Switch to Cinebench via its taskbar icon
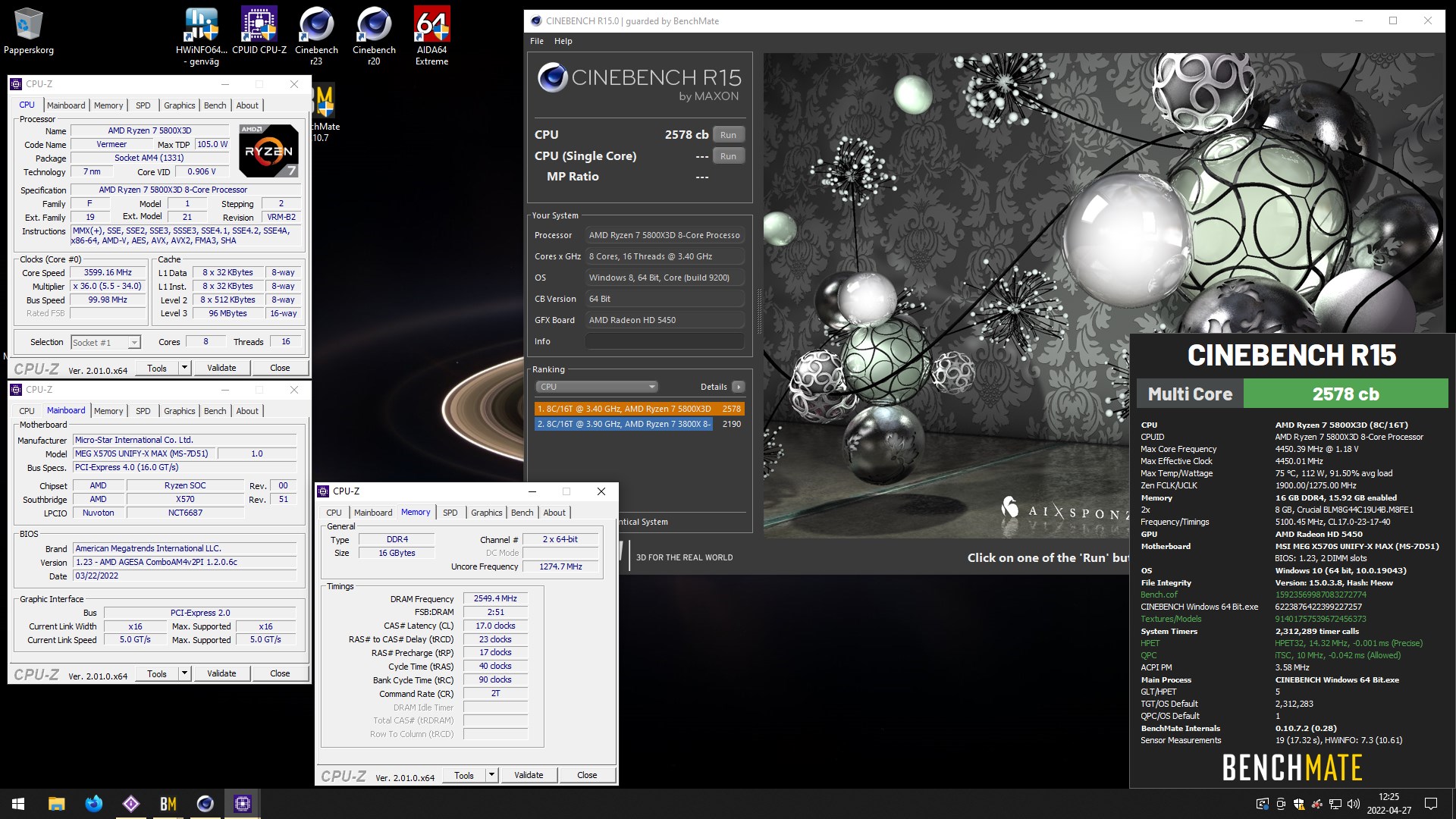1456x819 pixels. [205, 804]
